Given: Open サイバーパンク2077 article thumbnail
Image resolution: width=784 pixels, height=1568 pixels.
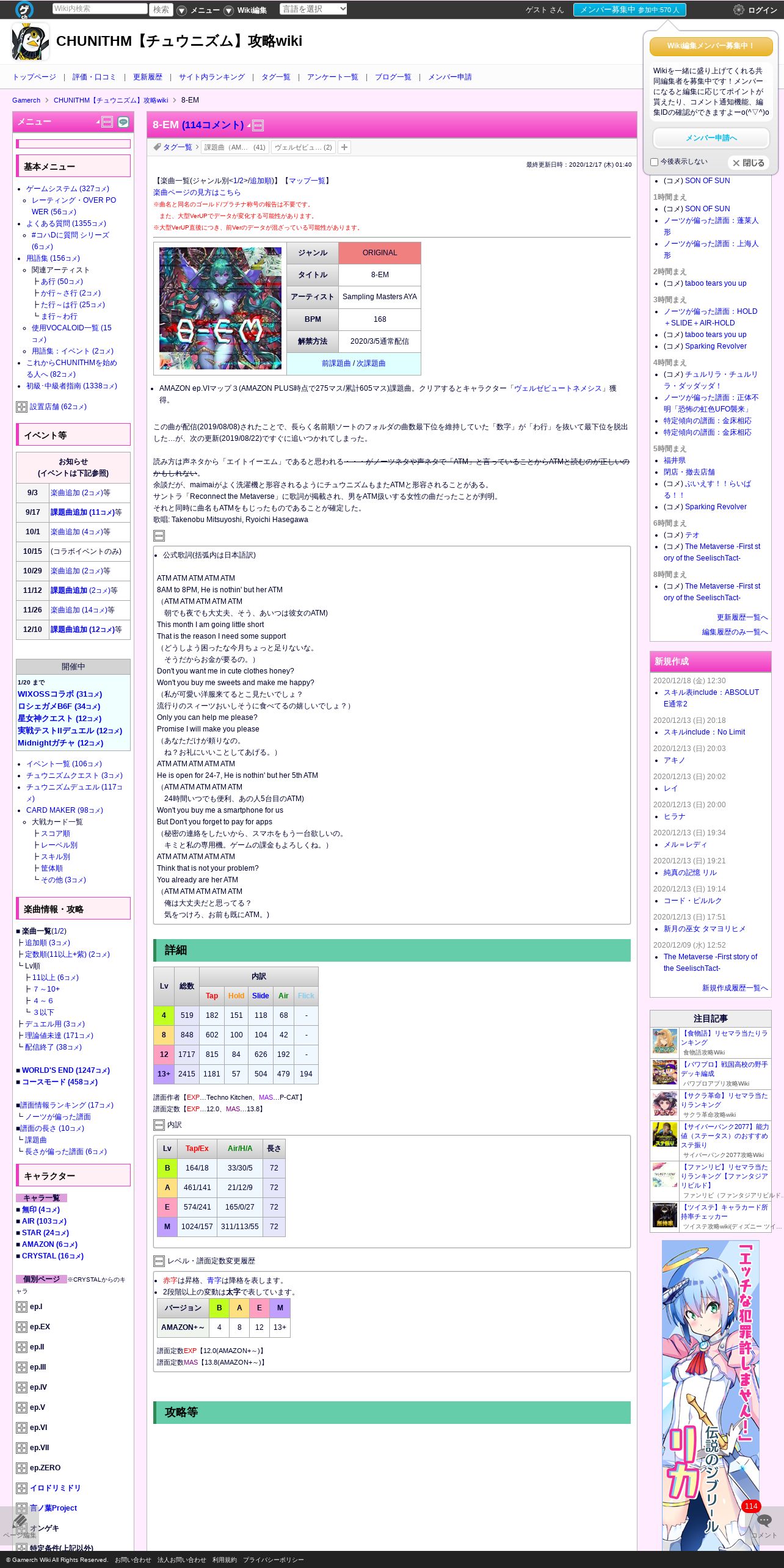Looking at the screenshot, I should click(665, 1135).
